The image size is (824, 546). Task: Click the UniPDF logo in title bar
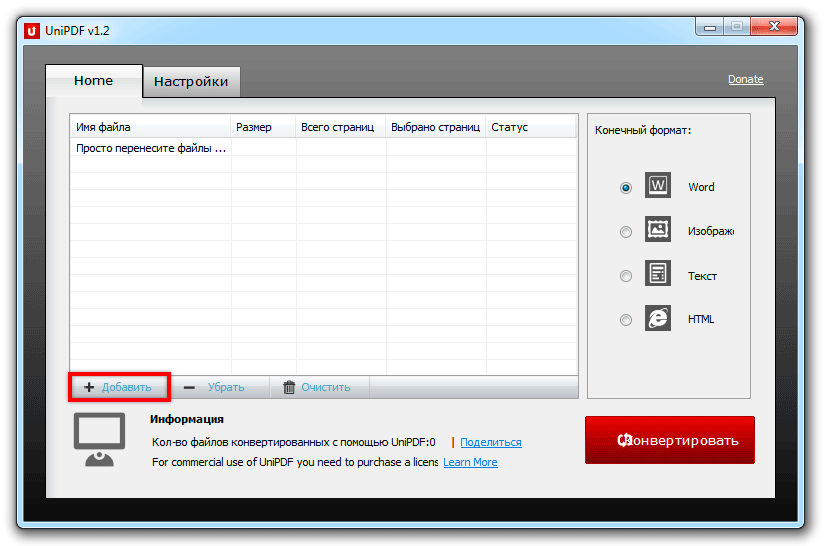click(x=32, y=31)
